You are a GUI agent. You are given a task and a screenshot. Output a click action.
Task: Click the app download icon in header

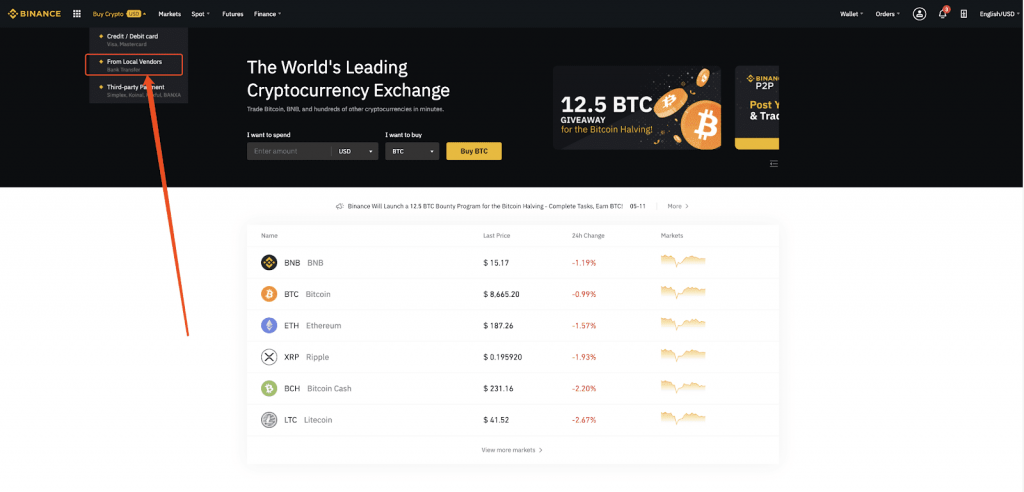coord(963,14)
